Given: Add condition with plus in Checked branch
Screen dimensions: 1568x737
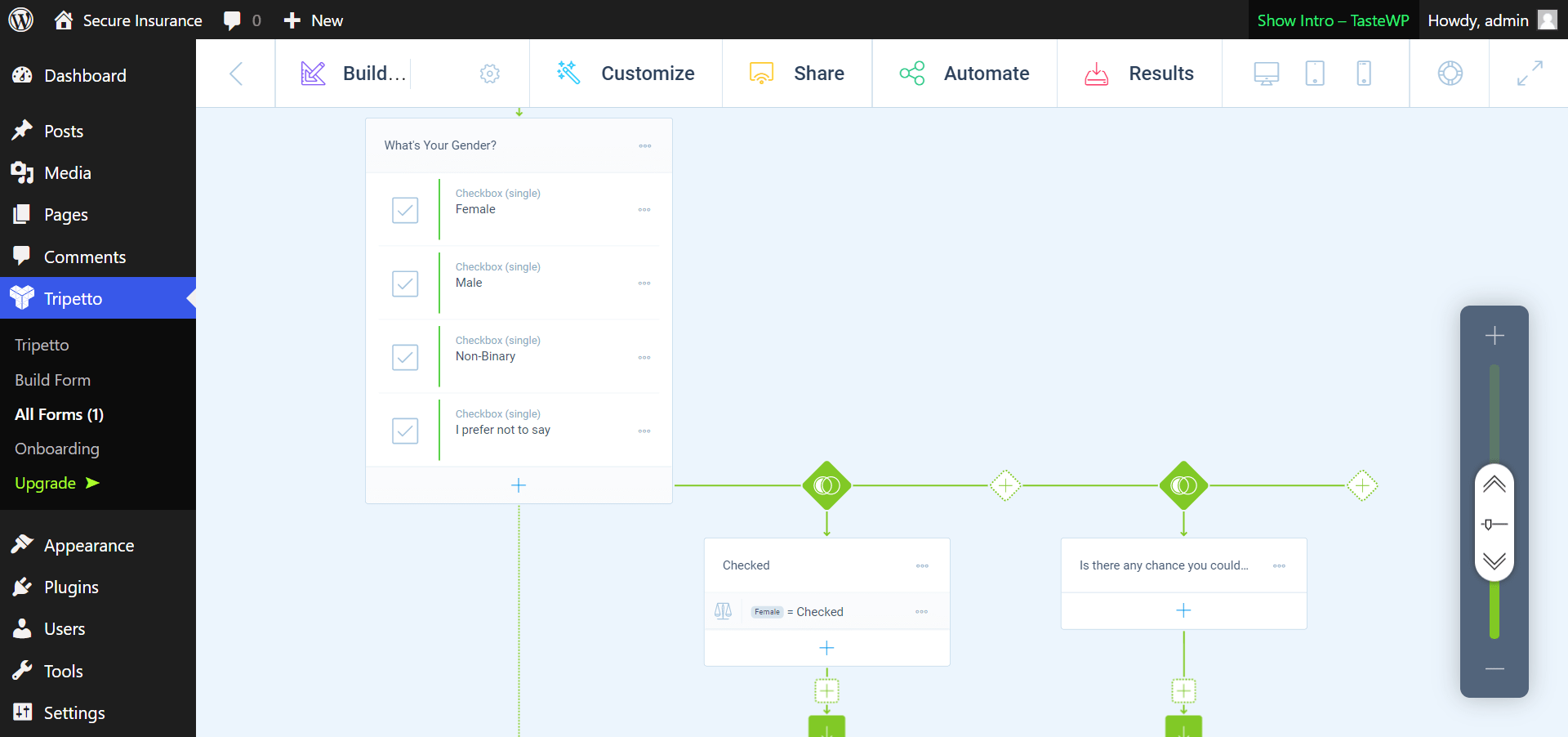Looking at the screenshot, I should coord(826,648).
